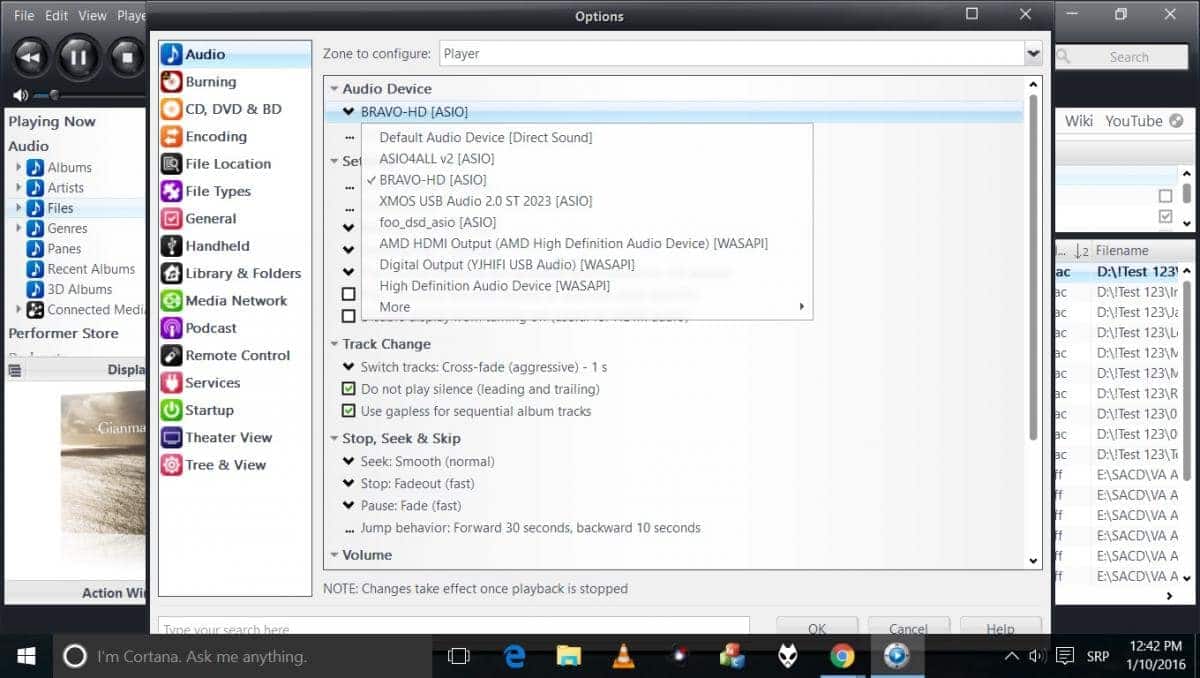Open Services options category

235,382
